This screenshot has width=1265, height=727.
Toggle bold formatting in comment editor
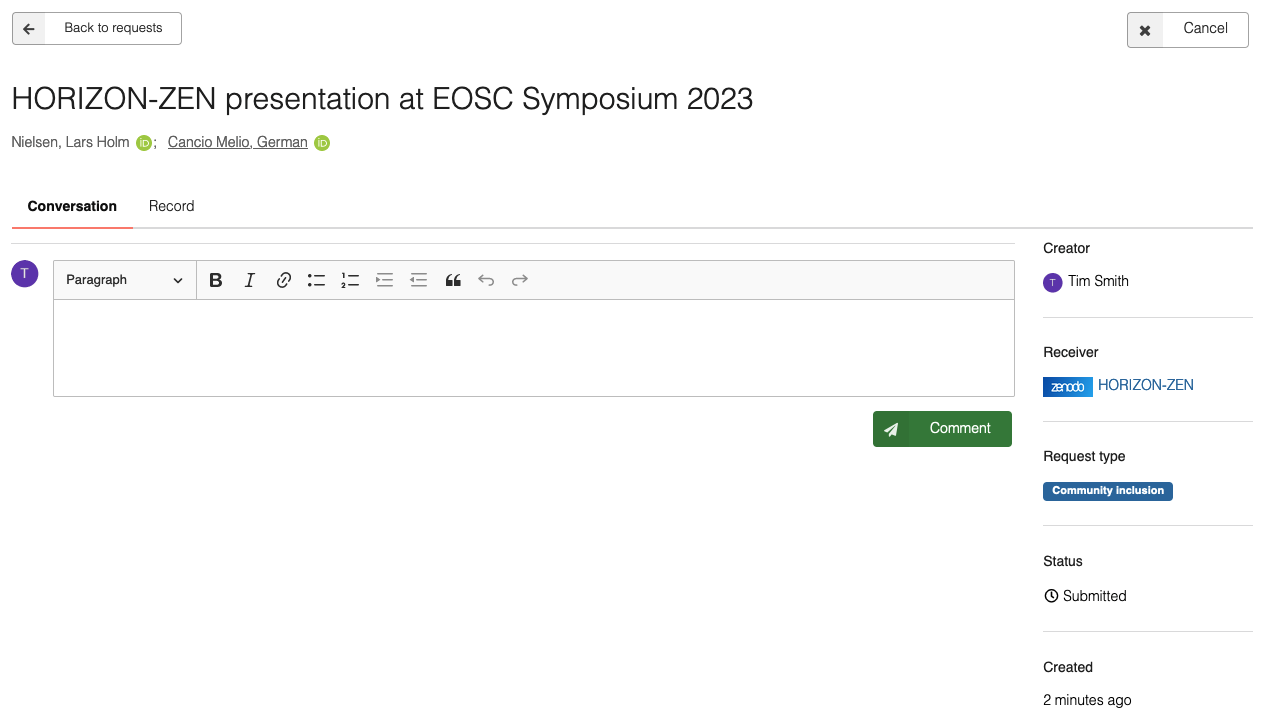click(x=215, y=280)
